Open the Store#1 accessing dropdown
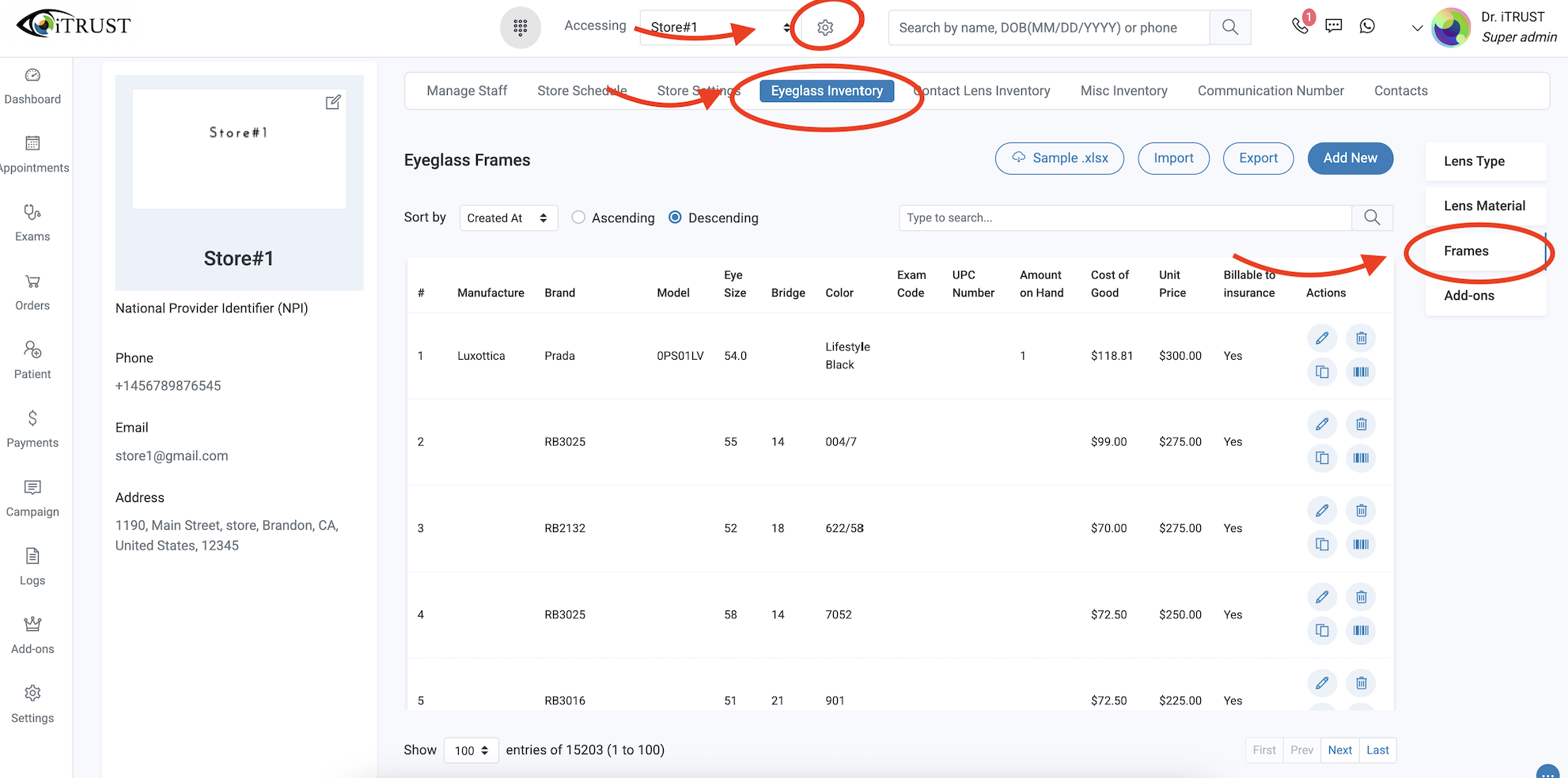This screenshot has width=1568, height=778. (x=719, y=28)
